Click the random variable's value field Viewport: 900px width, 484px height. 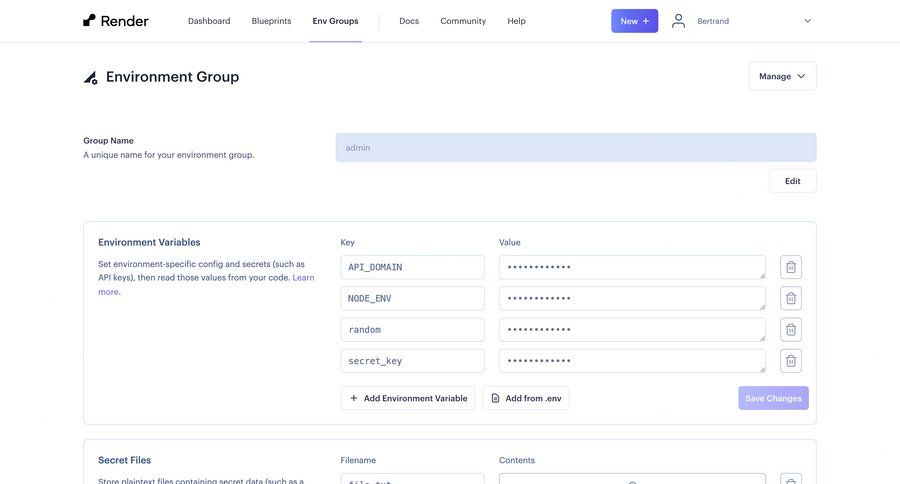[x=632, y=330]
